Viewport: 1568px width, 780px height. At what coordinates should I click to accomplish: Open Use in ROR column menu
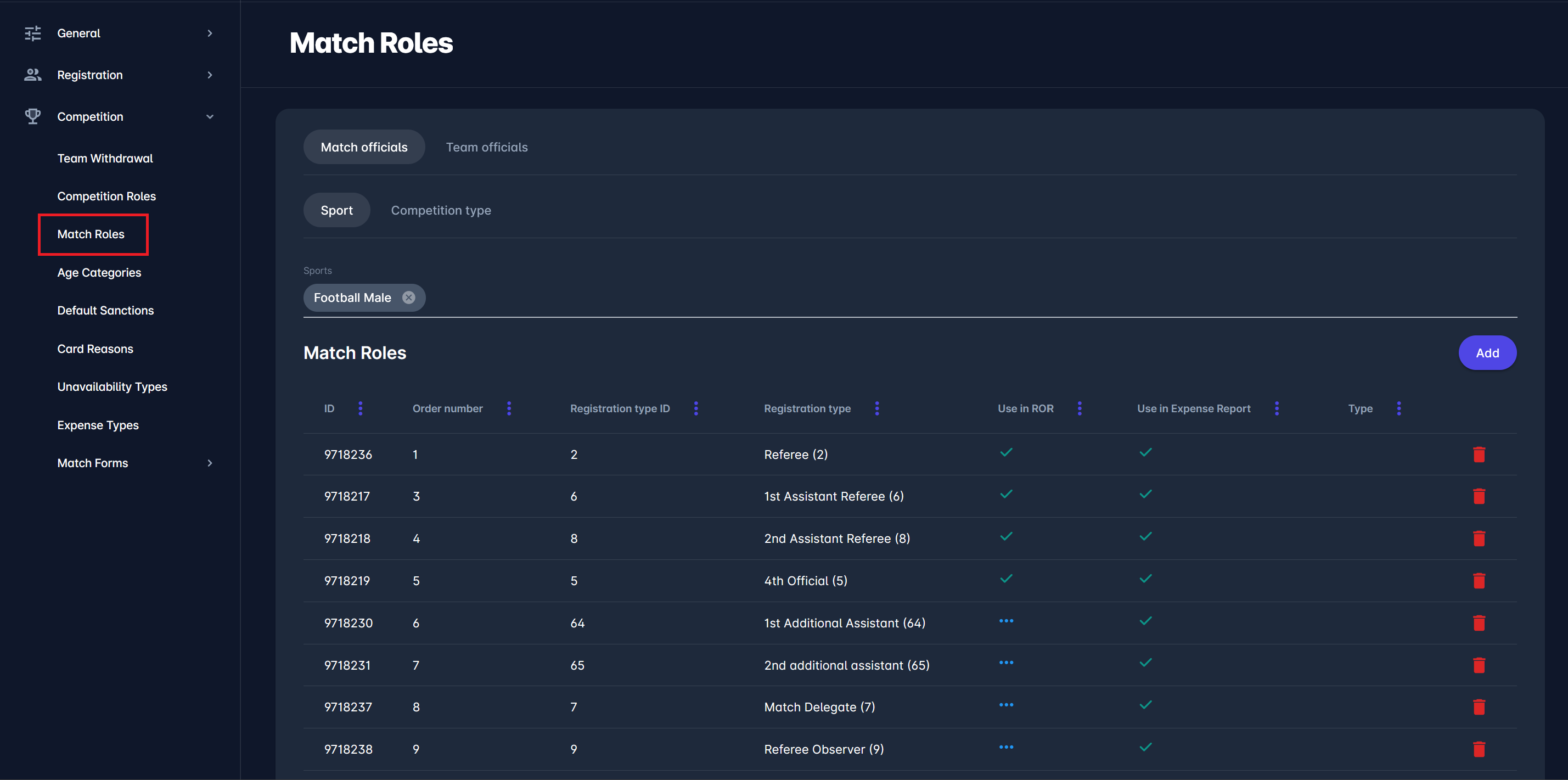(x=1079, y=408)
